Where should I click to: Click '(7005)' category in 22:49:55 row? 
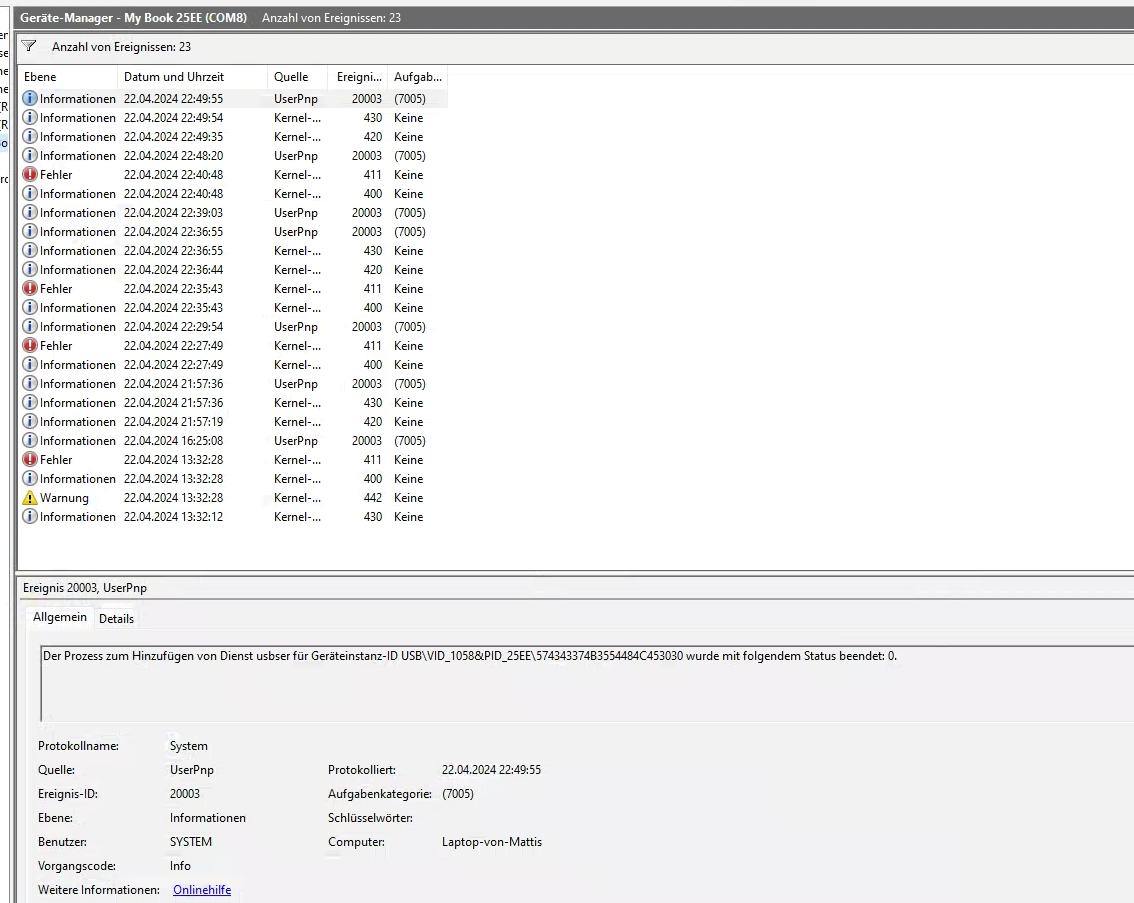(x=409, y=99)
